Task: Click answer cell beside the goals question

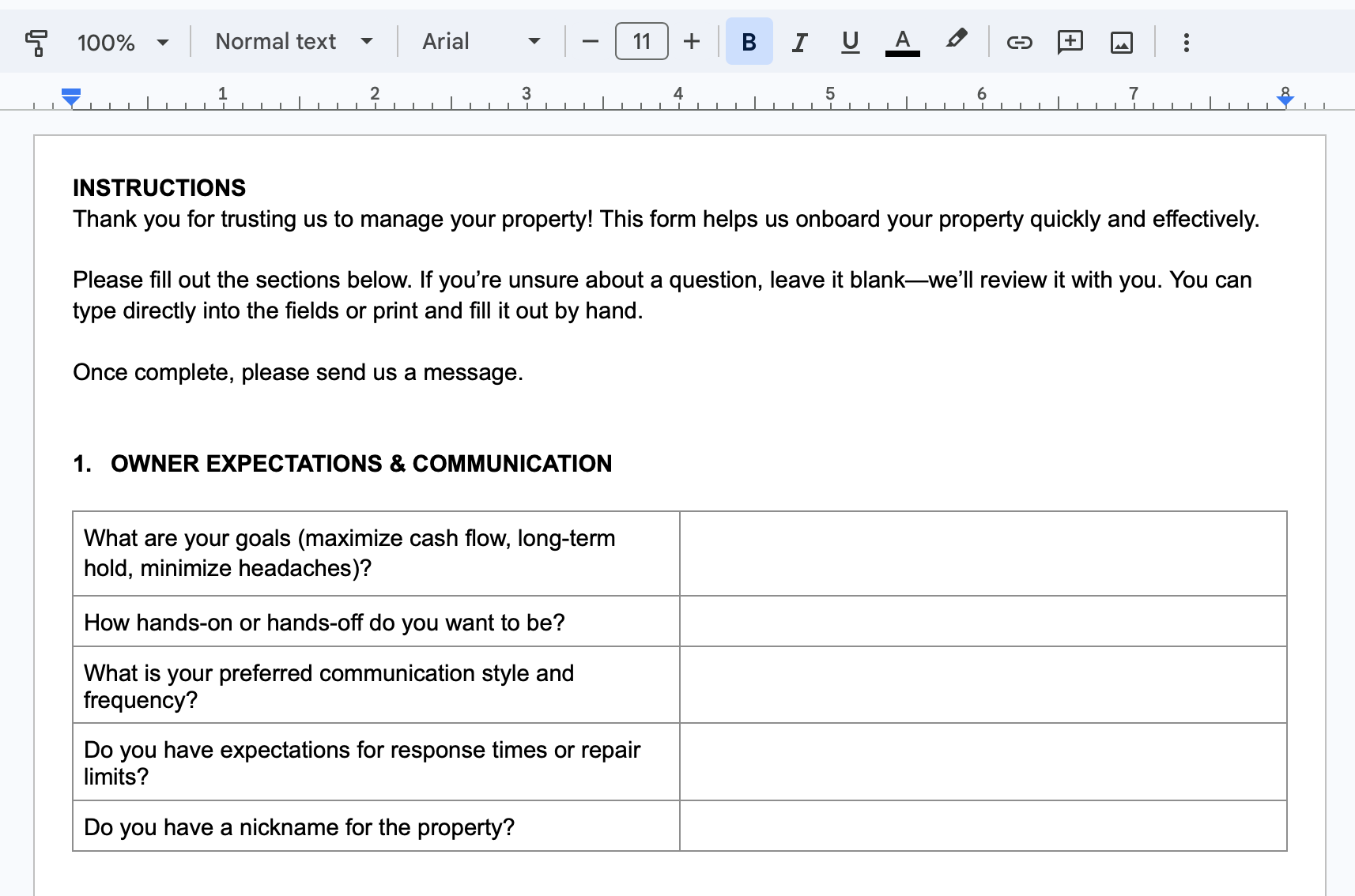Action: pyautogui.click(x=983, y=553)
